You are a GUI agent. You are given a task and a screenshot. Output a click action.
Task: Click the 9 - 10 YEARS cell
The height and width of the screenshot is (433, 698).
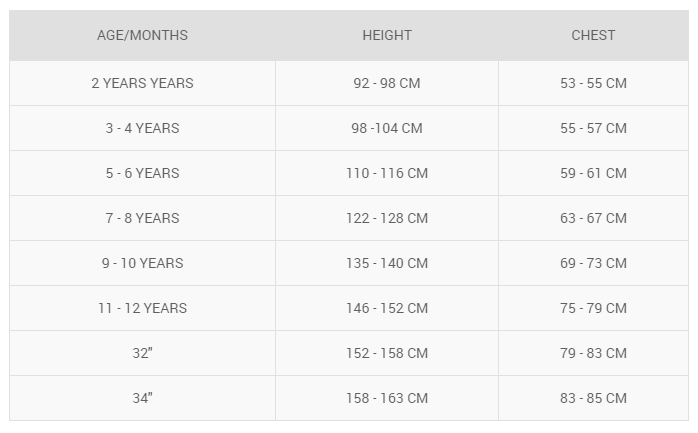click(142, 263)
